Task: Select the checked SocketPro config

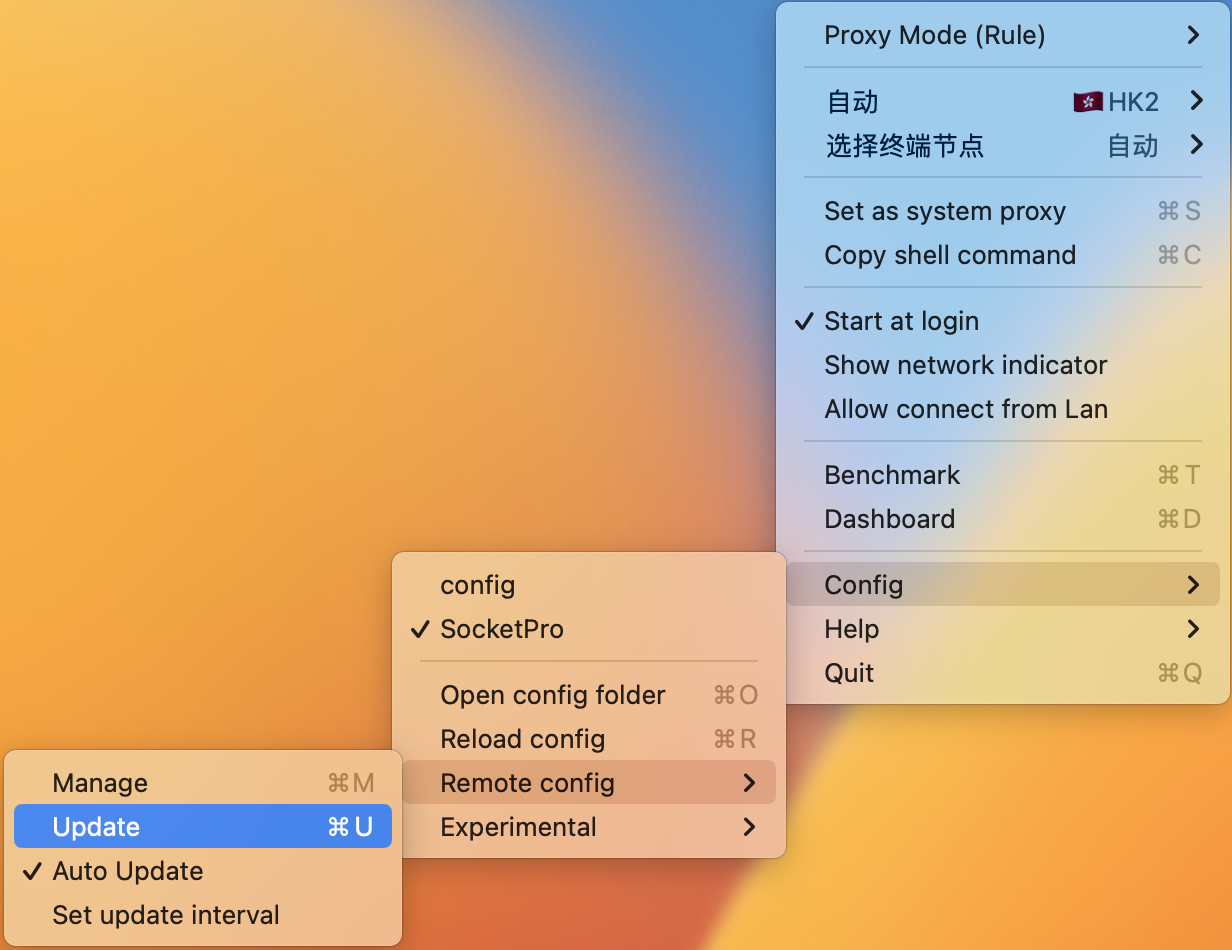Action: click(589, 629)
